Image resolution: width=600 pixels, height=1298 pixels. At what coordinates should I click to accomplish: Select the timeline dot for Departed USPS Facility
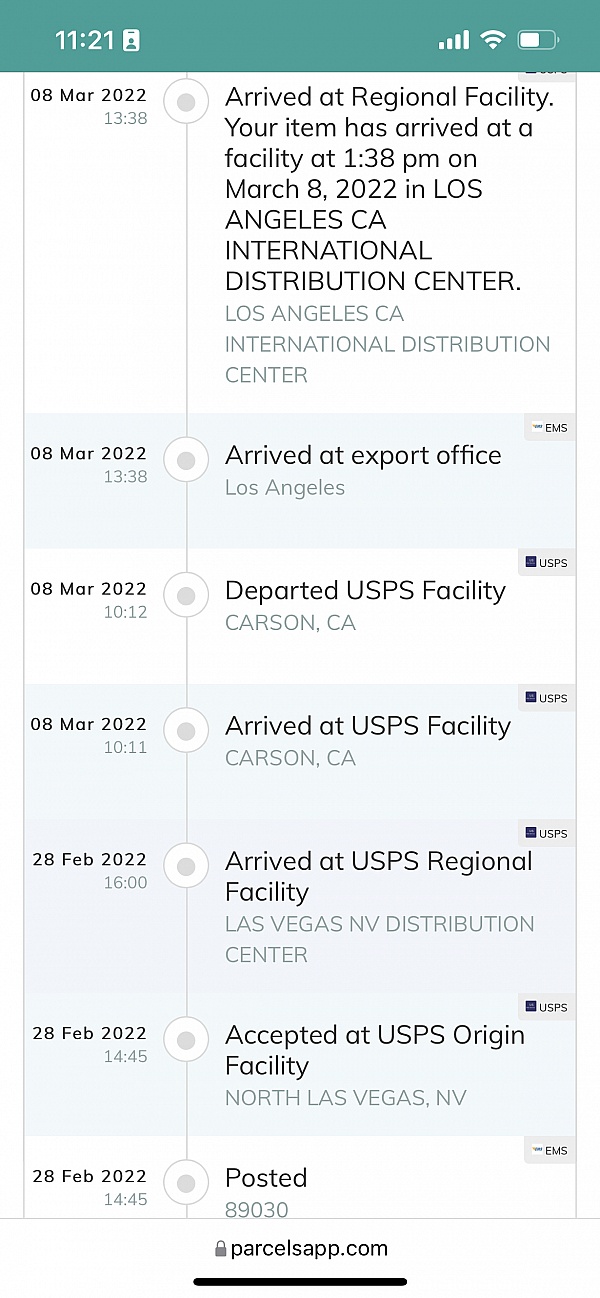[x=185, y=596]
